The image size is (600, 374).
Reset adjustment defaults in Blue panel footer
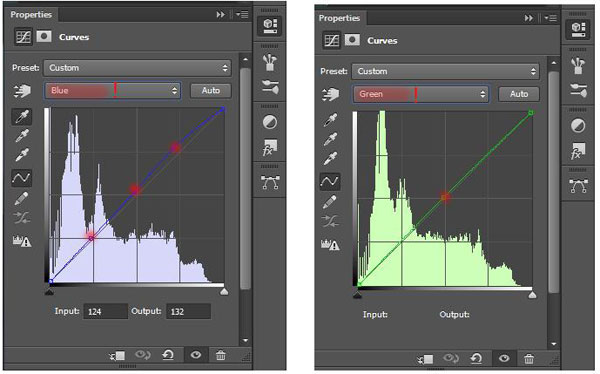[168, 355]
